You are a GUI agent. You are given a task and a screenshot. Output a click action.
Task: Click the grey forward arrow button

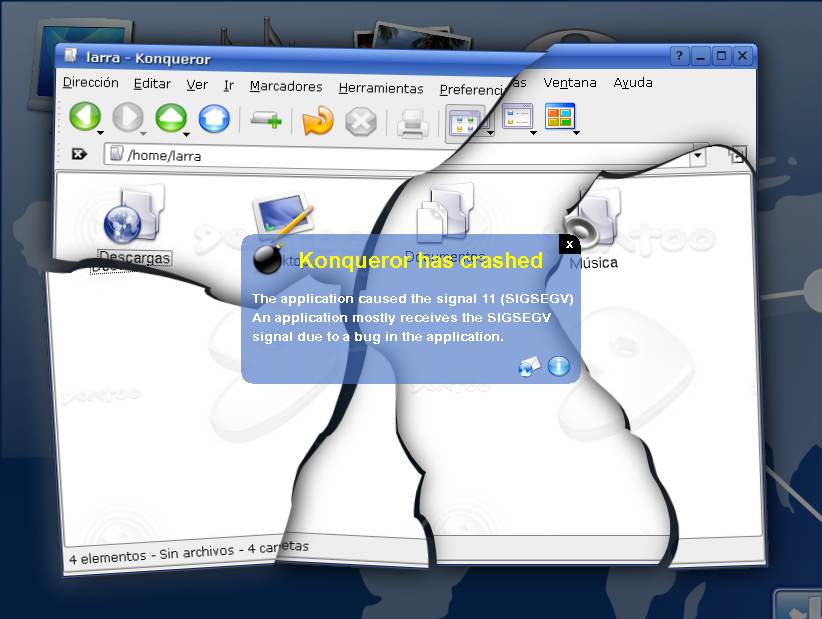tap(127, 116)
